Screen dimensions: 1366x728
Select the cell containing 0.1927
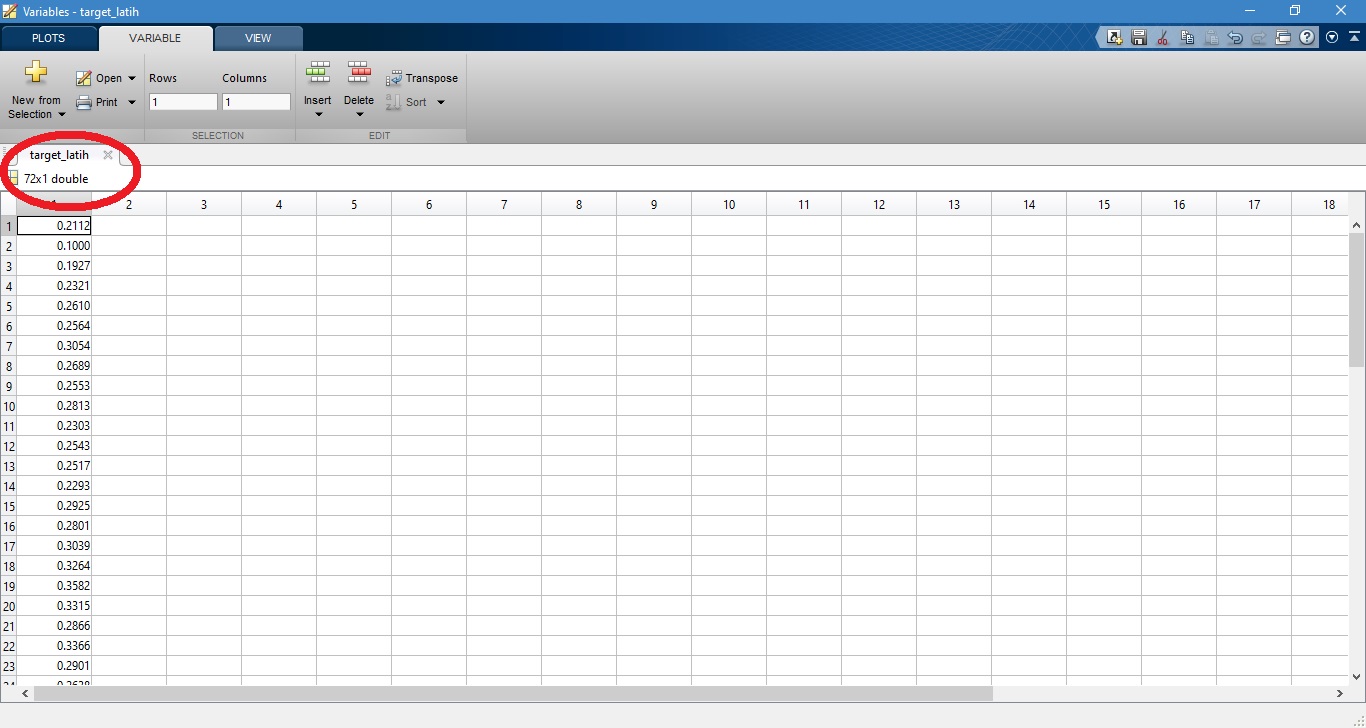pos(55,266)
